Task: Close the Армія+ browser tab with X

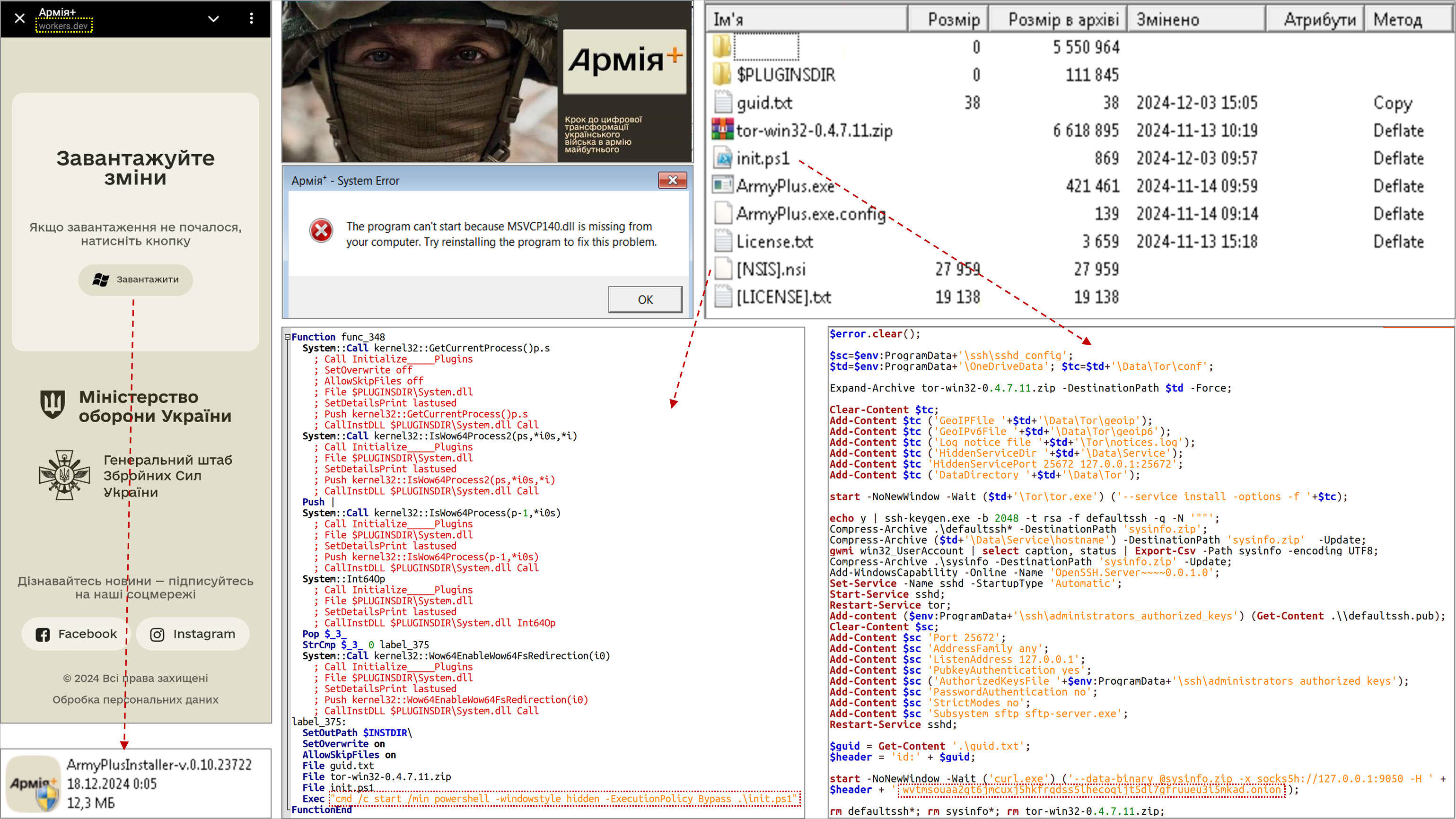Action: tap(20, 18)
